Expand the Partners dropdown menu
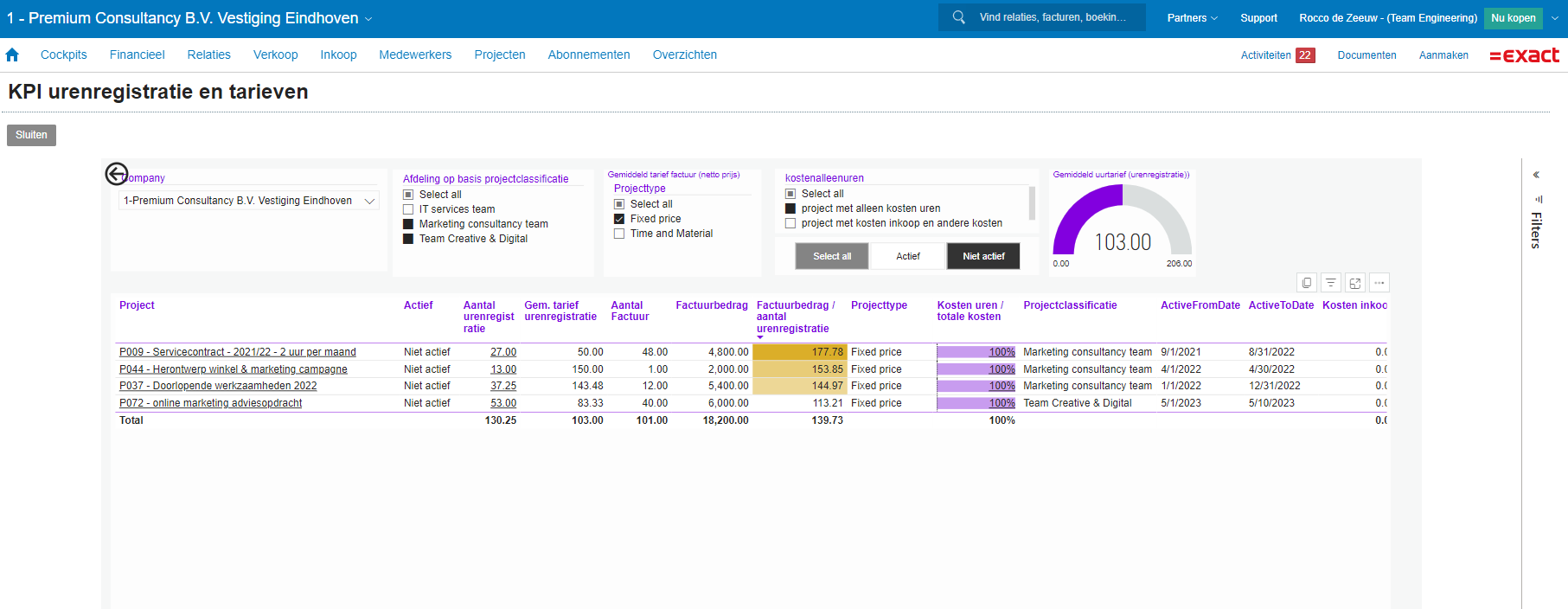The width and height of the screenshot is (1568, 609). click(1192, 18)
